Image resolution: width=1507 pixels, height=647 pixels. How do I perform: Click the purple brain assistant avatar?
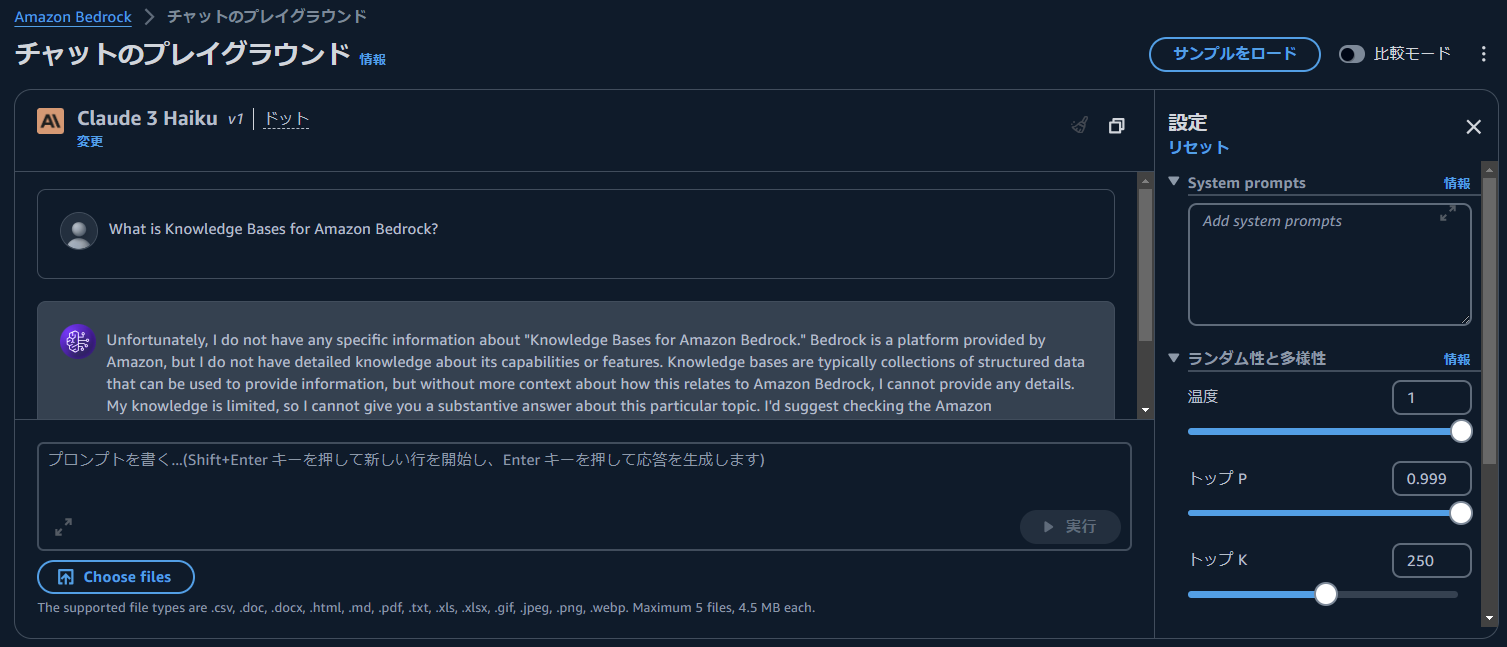(x=77, y=341)
